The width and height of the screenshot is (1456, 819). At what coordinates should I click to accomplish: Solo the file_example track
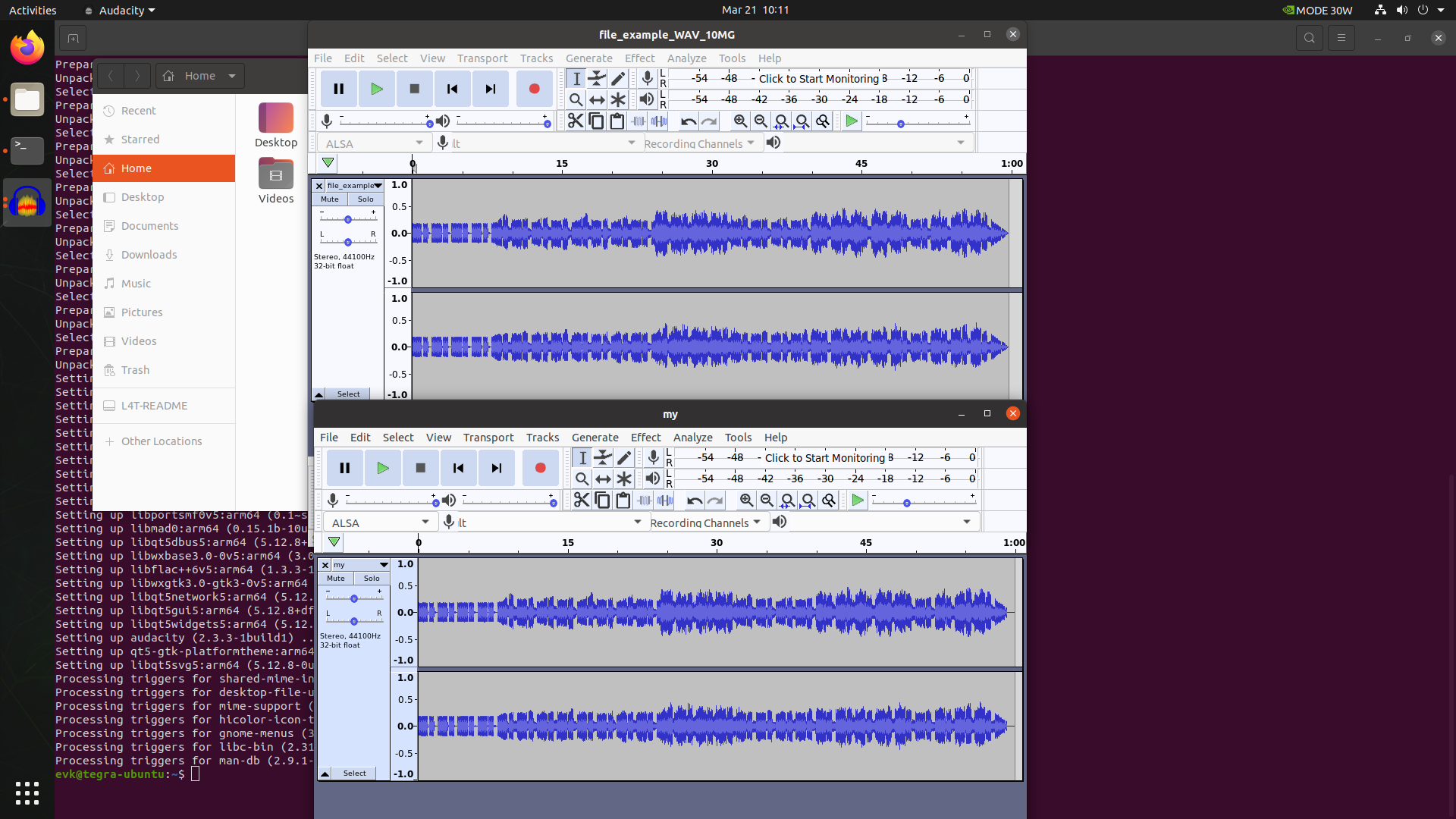[x=366, y=199]
